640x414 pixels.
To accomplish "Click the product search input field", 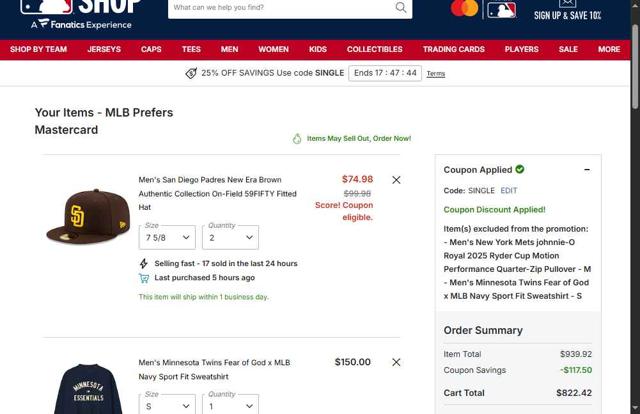I will point(282,7).
